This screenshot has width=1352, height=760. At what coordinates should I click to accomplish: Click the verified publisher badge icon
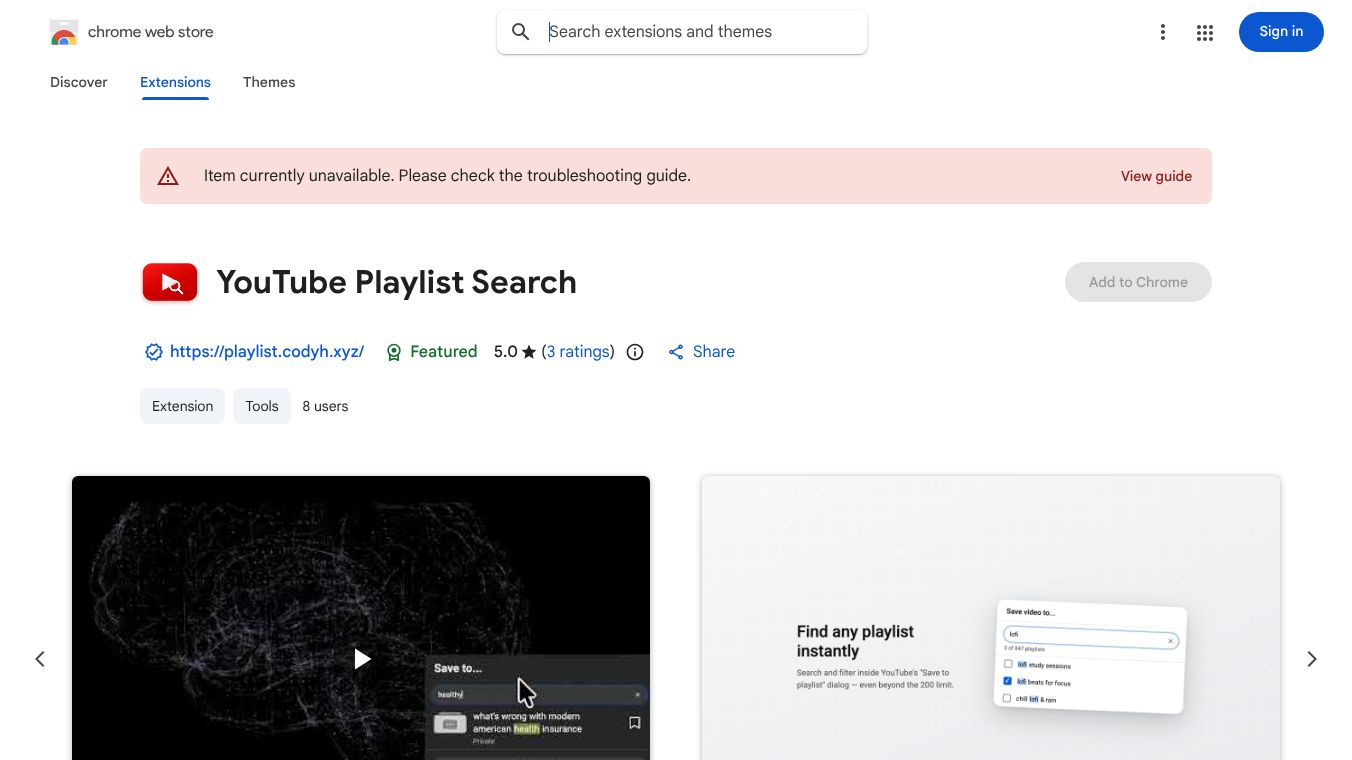click(154, 352)
